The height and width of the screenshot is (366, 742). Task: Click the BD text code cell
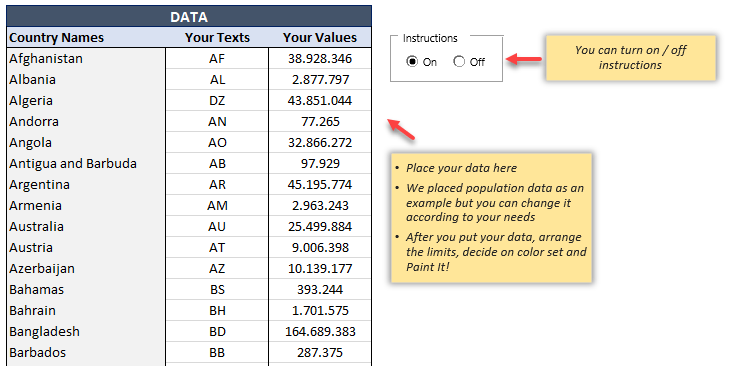click(x=217, y=331)
